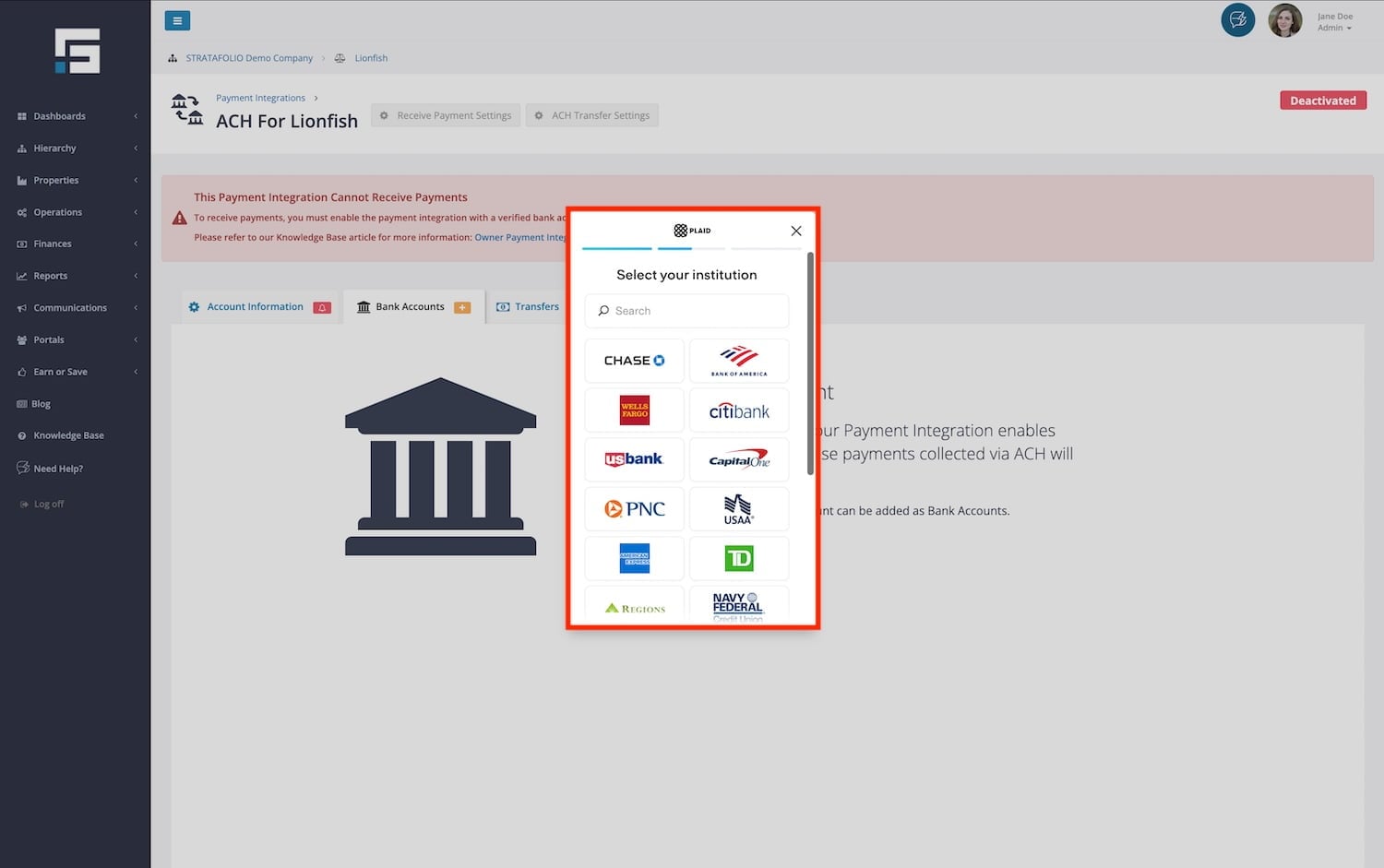
Task: Select the Citibank institution tile
Action: 738,410
